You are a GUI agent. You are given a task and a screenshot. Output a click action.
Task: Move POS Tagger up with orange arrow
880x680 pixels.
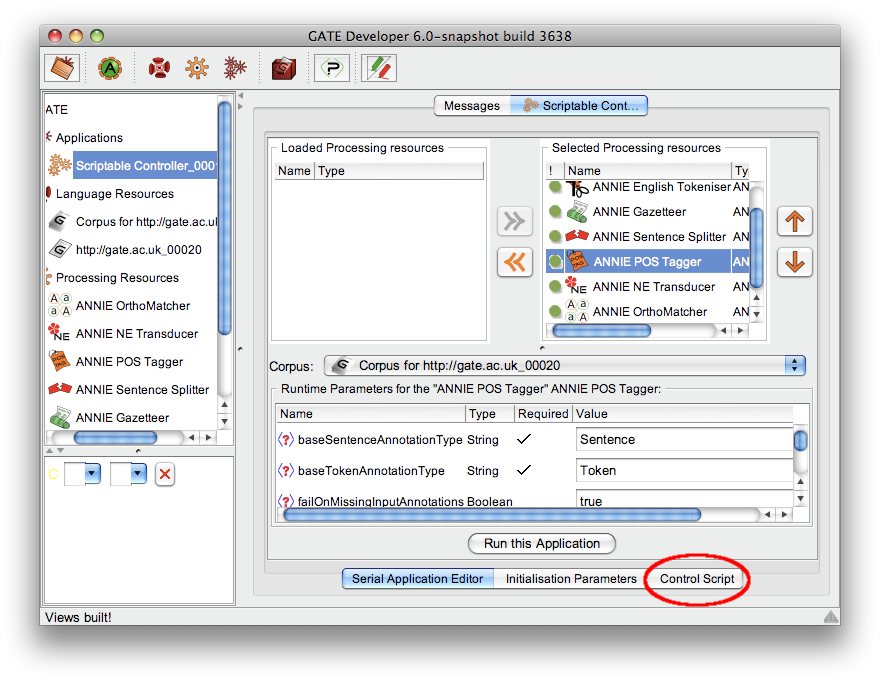[x=795, y=221]
